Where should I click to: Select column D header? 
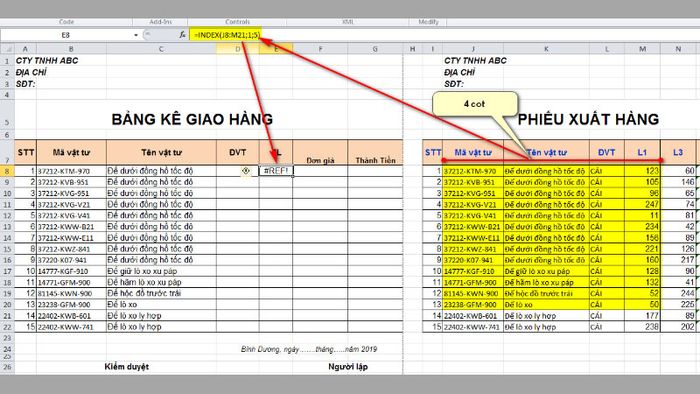(238, 49)
